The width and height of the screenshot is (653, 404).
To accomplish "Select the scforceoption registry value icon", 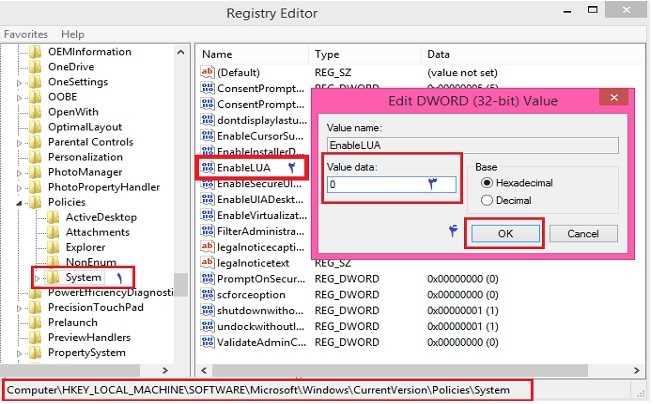I will 208,295.
